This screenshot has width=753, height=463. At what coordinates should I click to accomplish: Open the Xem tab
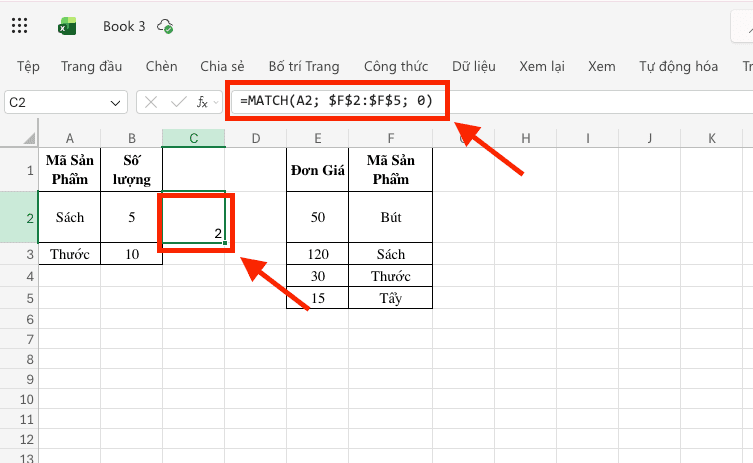pyautogui.click(x=602, y=66)
